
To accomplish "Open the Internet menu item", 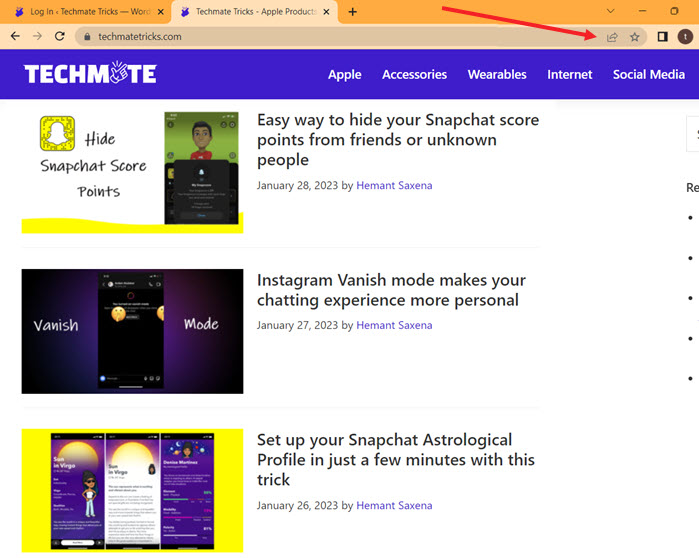I will pos(569,74).
